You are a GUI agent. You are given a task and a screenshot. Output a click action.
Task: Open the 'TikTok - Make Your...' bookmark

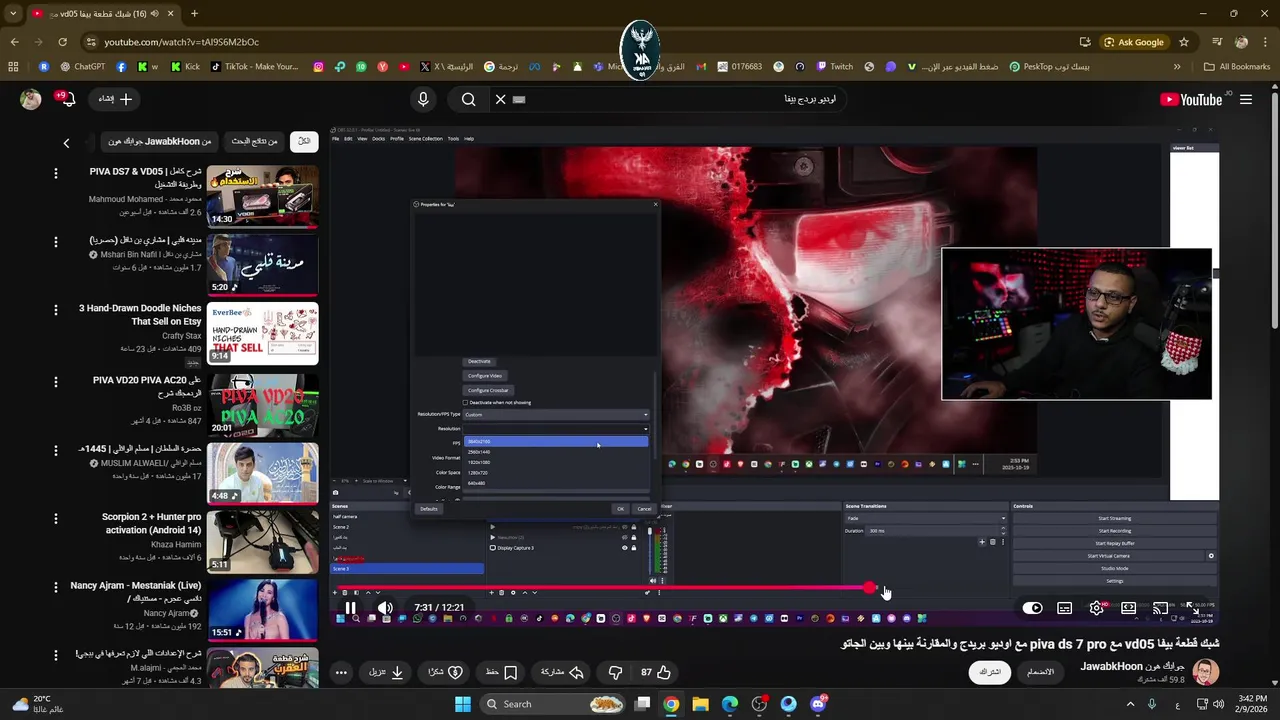click(254, 67)
